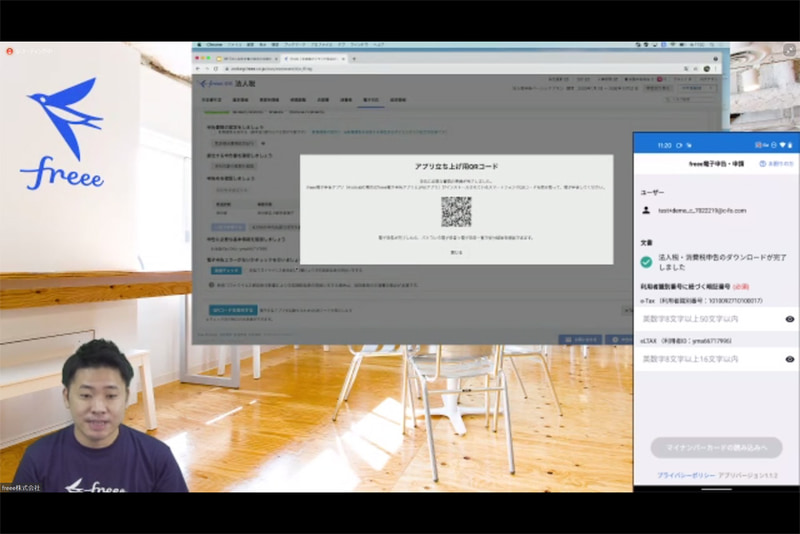800x534 pixels.
Task: Click the red notification badge in freee header
Action: (660, 80)
